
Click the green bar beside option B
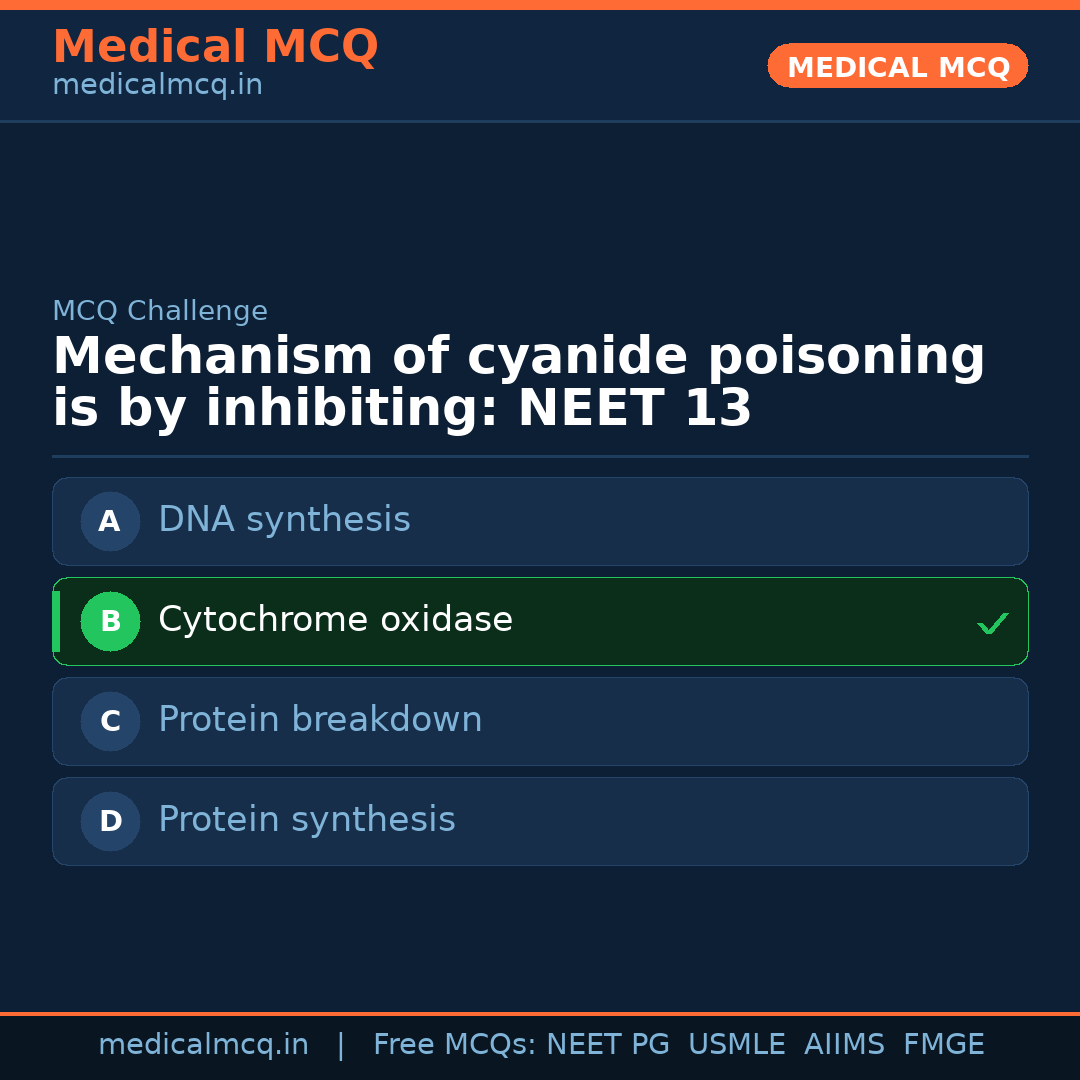click(56, 621)
